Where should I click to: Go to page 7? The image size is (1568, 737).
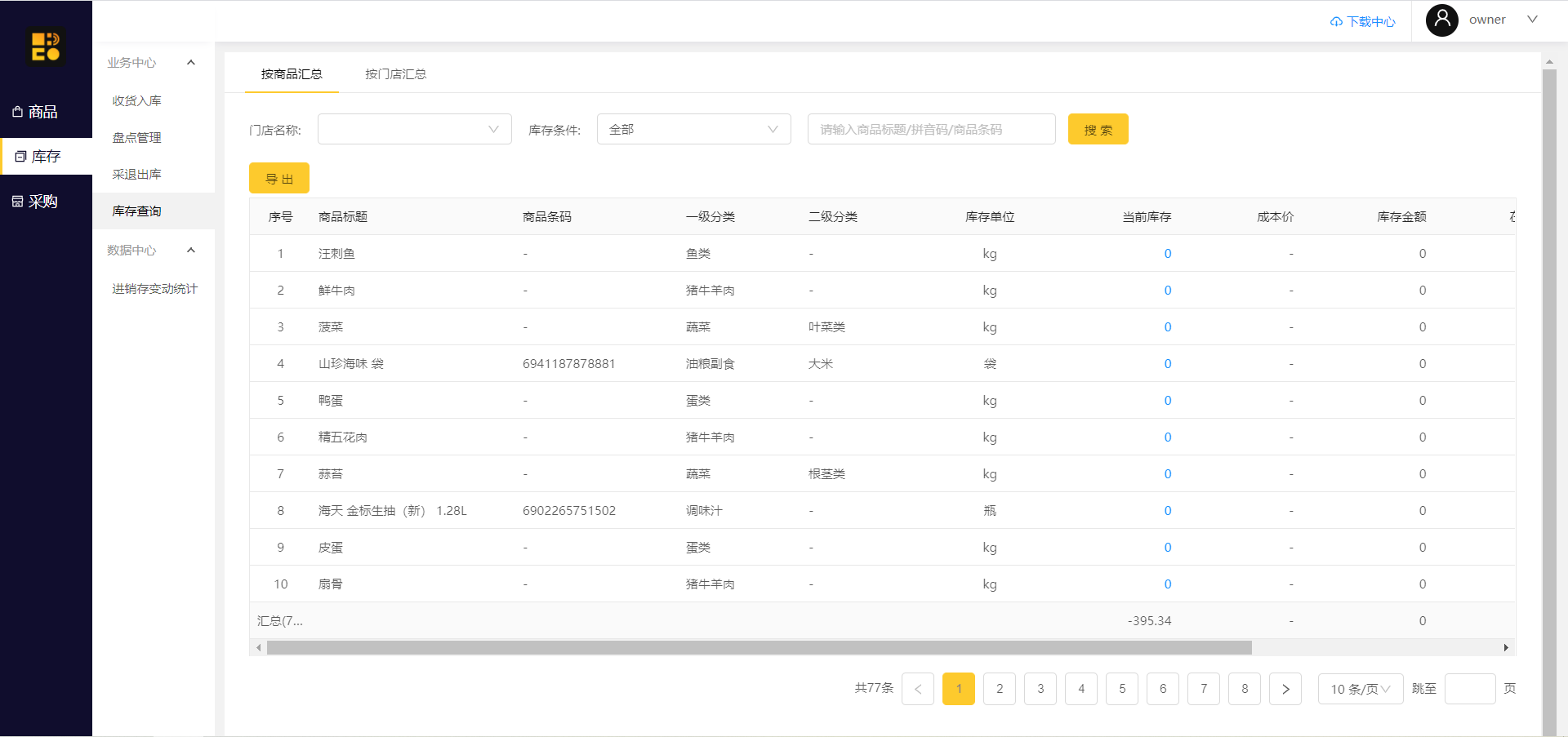pos(1204,689)
